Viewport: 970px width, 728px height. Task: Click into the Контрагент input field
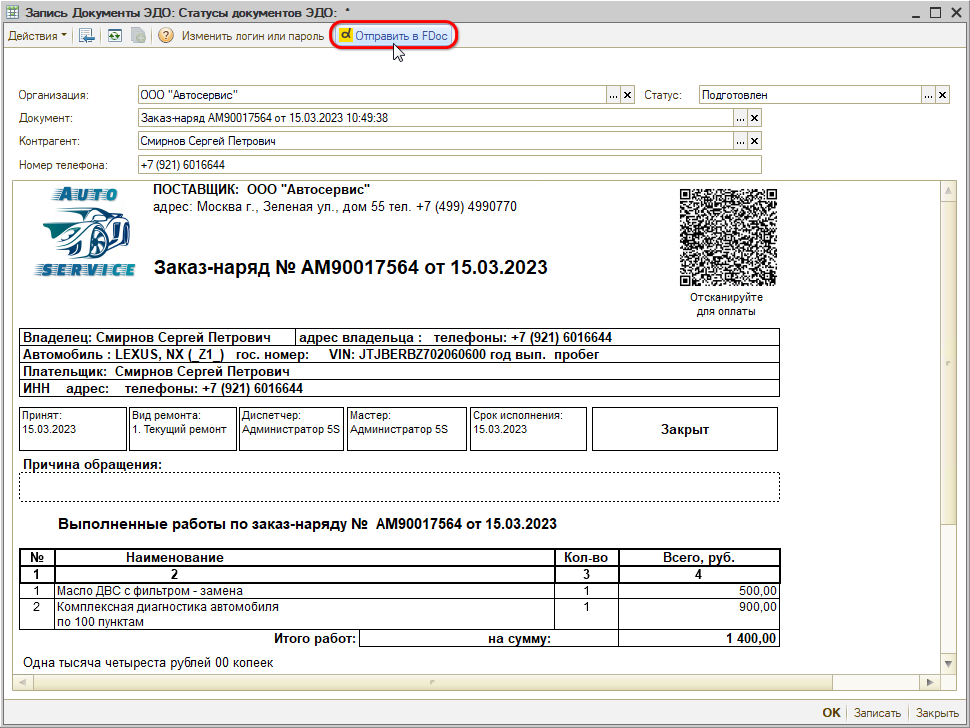point(436,141)
